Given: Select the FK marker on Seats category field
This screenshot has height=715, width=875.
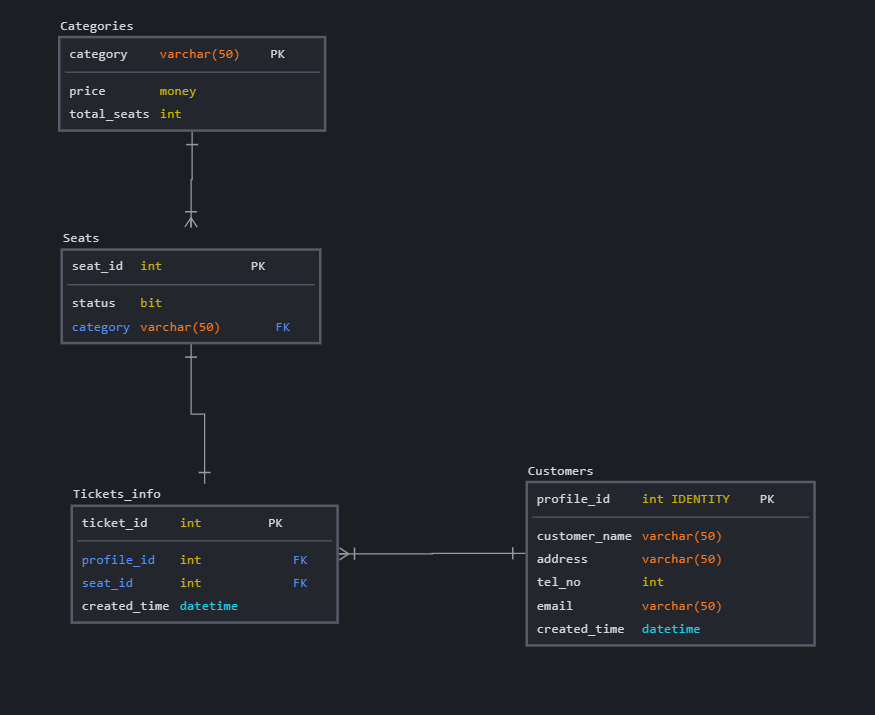Looking at the screenshot, I should click(282, 327).
